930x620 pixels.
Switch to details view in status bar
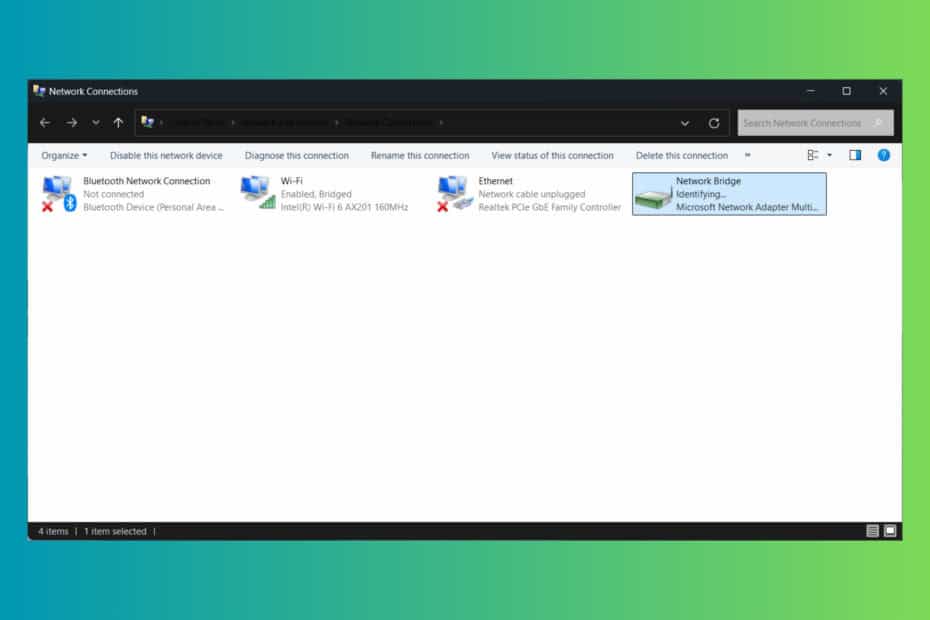(872, 531)
